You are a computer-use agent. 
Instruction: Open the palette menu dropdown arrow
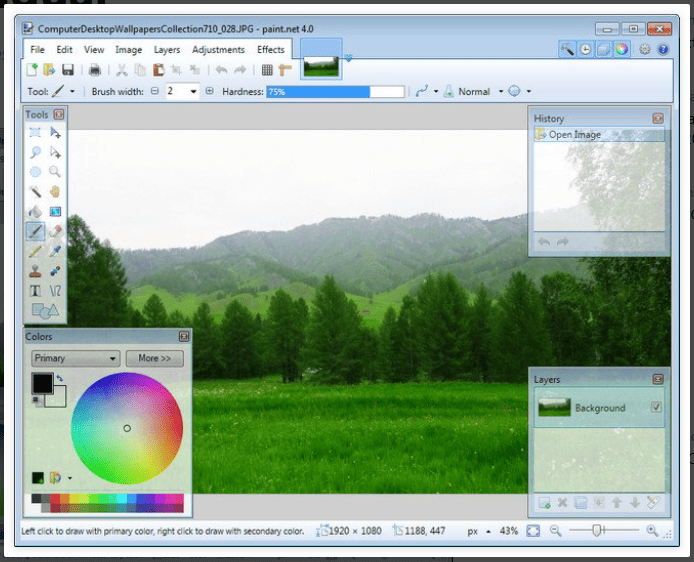click(x=70, y=478)
